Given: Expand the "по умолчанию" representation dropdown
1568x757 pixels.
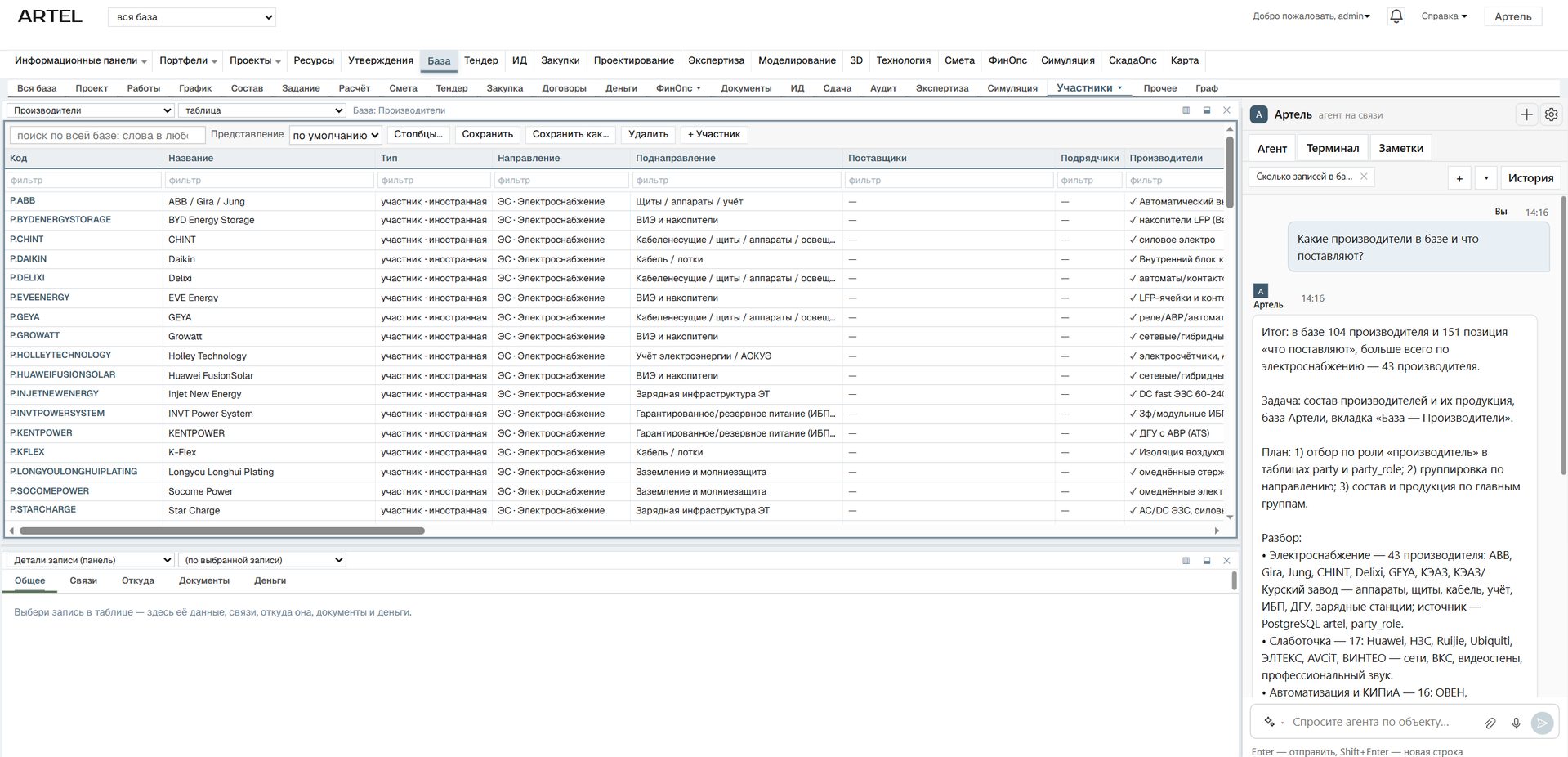Looking at the screenshot, I should pyautogui.click(x=336, y=135).
